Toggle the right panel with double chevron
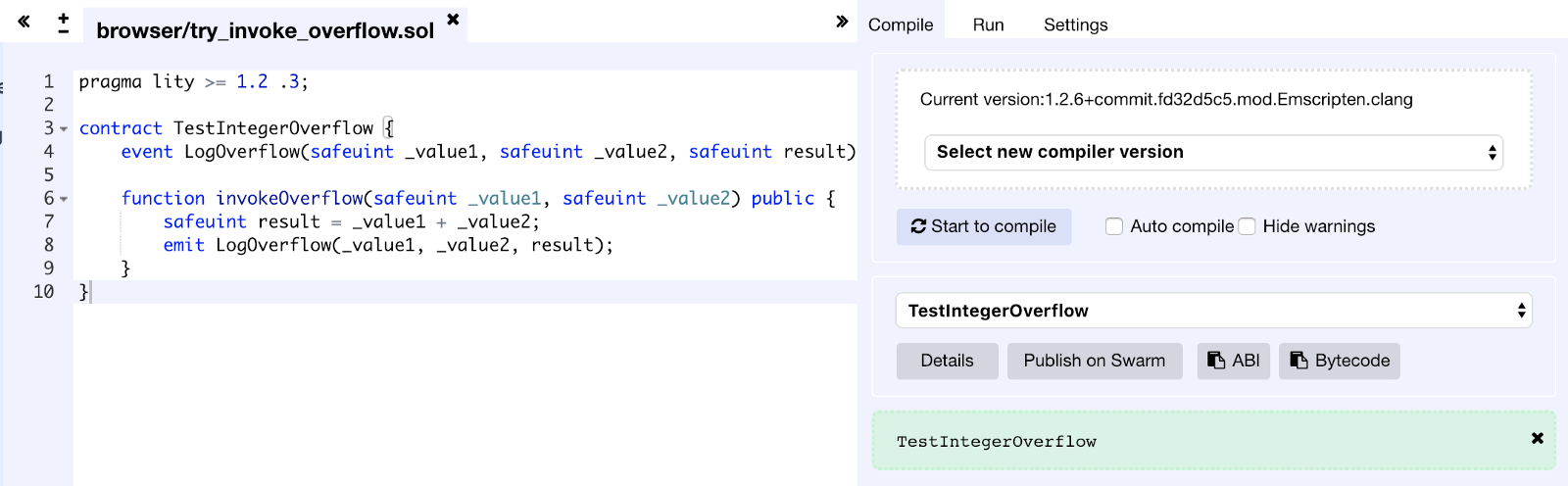Viewport: 1568px width, 486px height. click(842, 22)
